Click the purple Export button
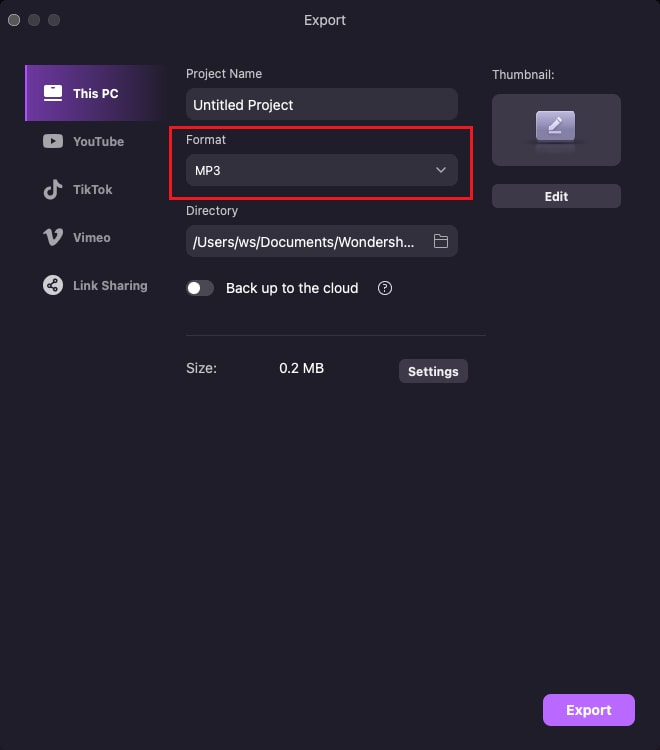Screen dimensions: 660x750 click(589, 710)
